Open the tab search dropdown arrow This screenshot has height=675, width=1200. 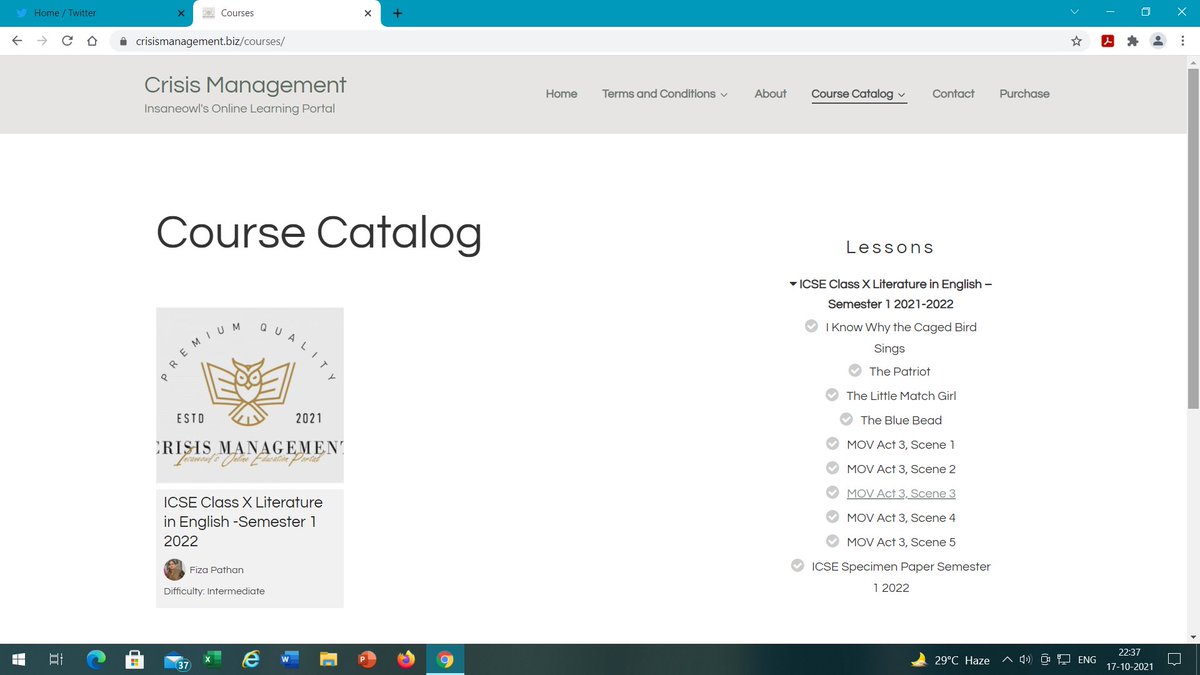point(1075,13)
